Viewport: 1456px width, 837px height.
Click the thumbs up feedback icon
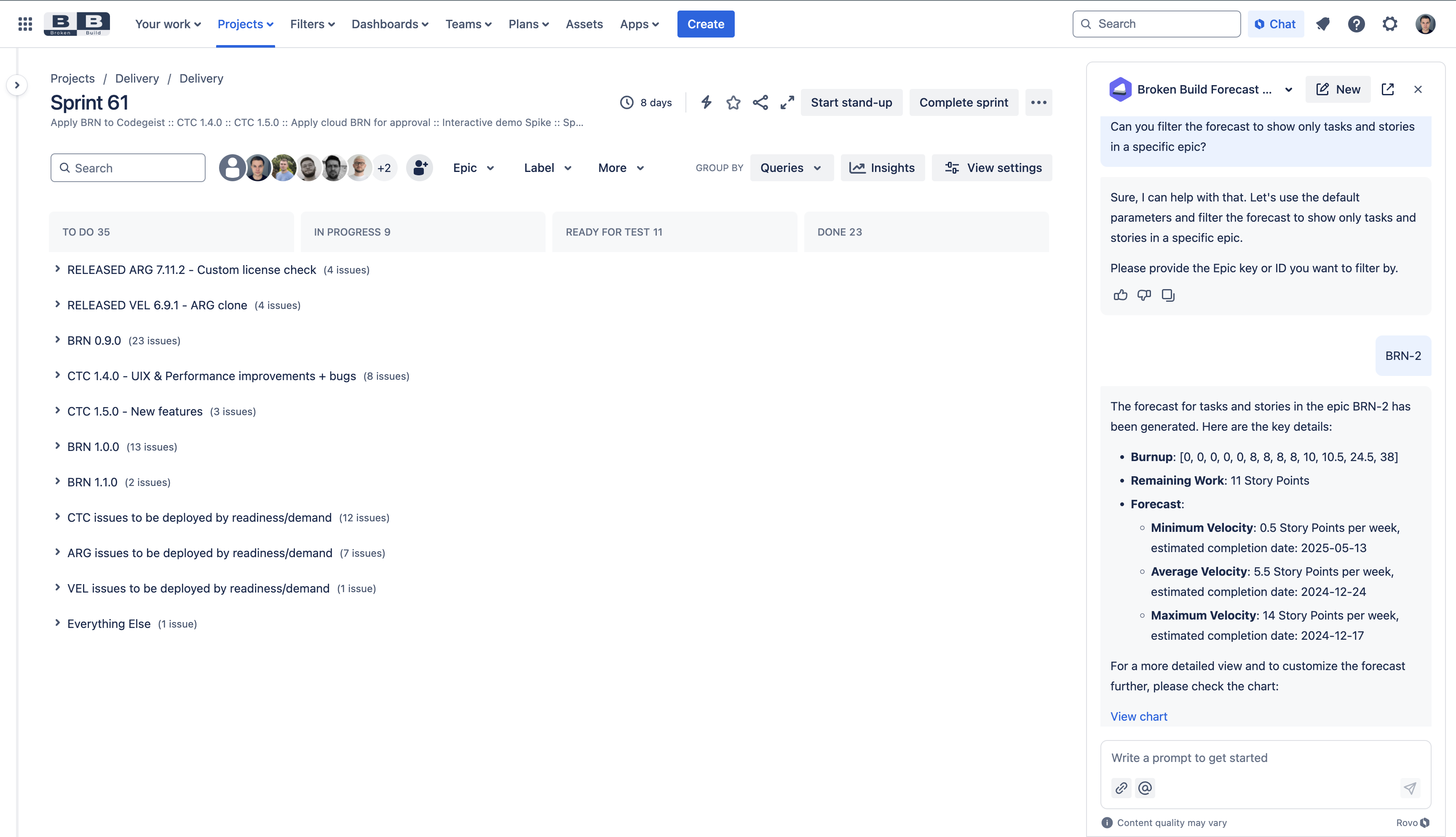1120,295
